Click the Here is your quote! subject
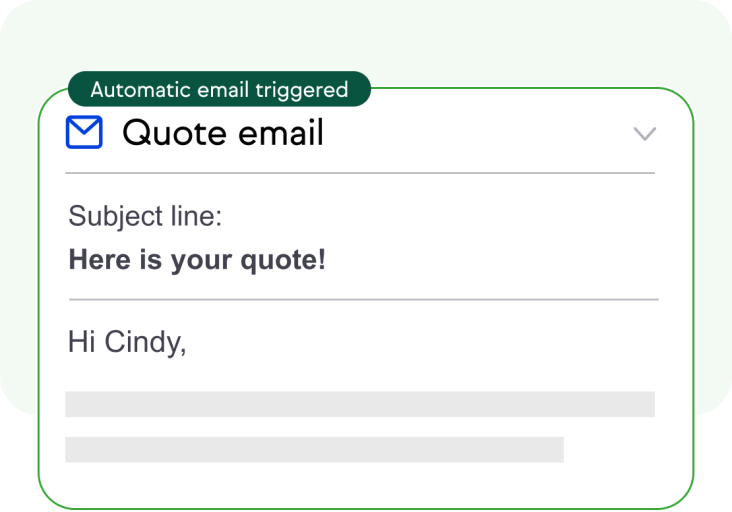Screen dimensions: 732x512 (x=197, y=260)
